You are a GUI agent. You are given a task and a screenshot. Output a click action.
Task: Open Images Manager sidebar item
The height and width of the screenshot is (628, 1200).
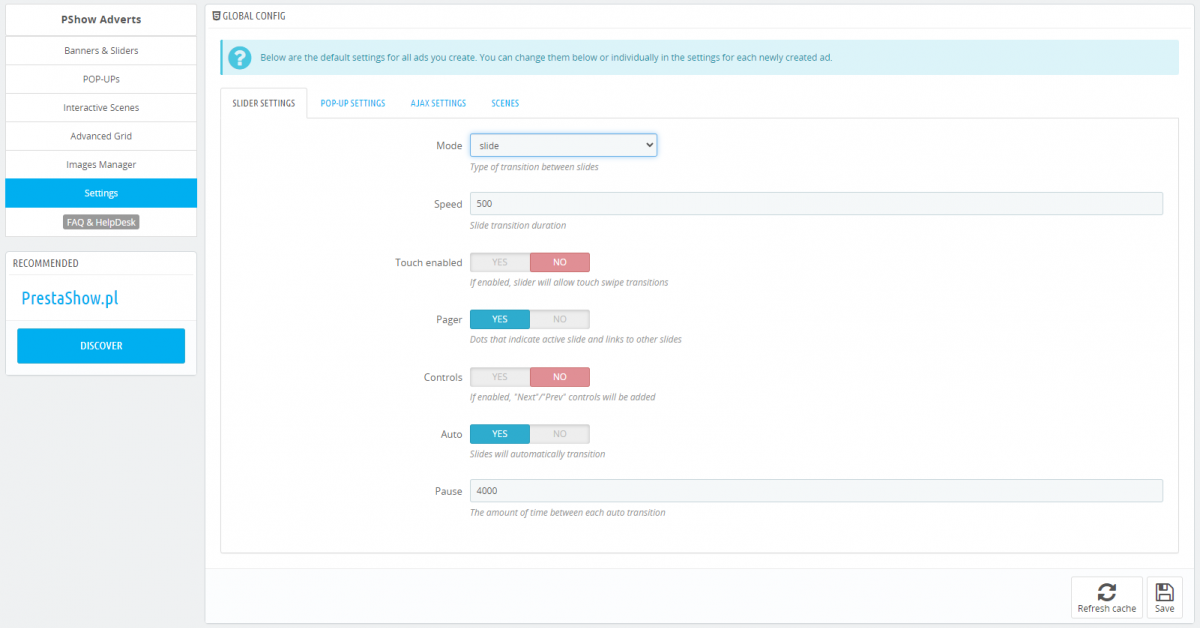pyautogui.click(x=101, y=164)
